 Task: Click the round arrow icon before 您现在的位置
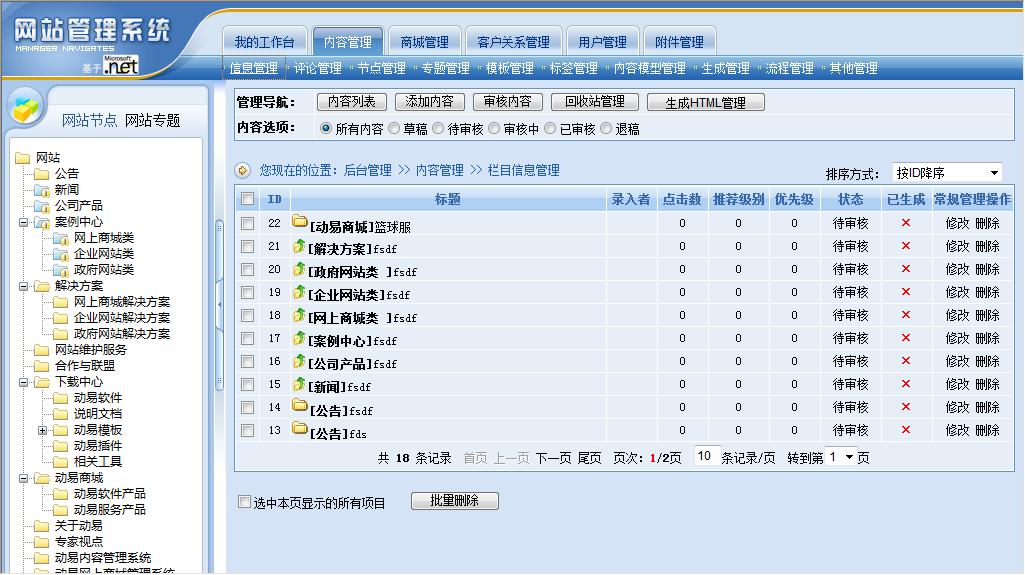pos(242,171)
